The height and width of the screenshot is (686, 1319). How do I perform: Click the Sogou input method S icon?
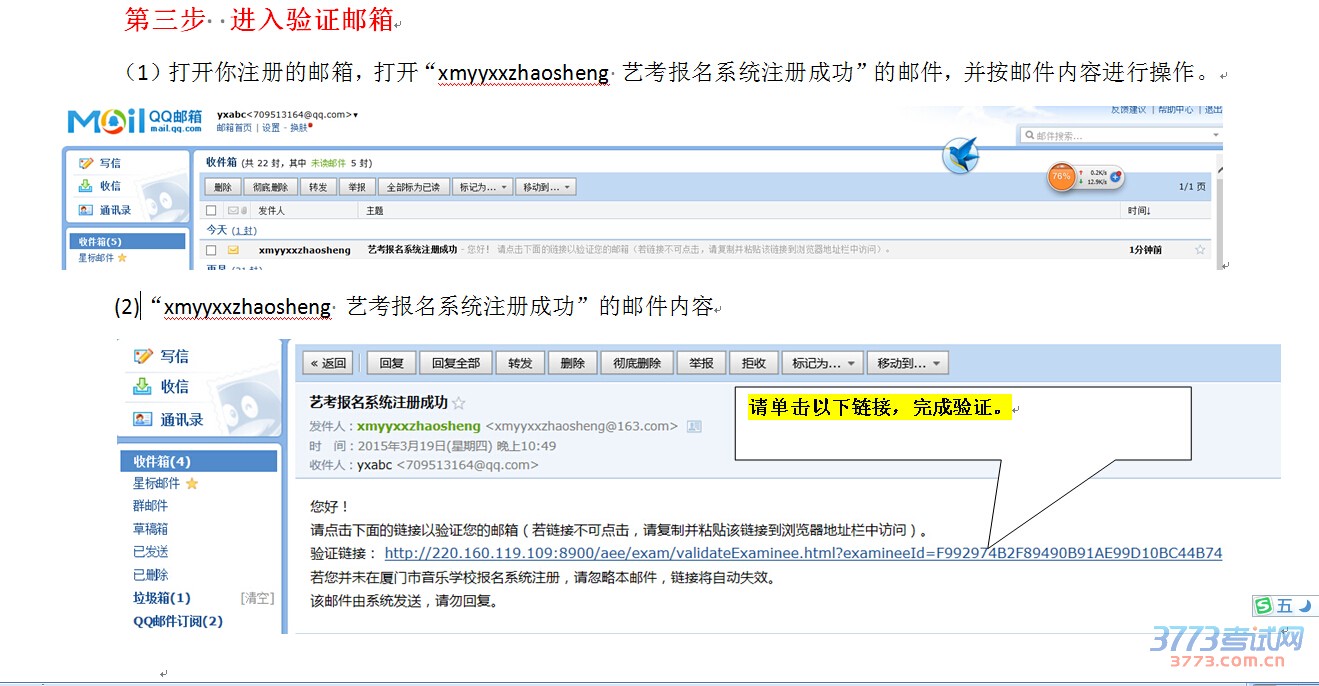(x=1265, y=606)
